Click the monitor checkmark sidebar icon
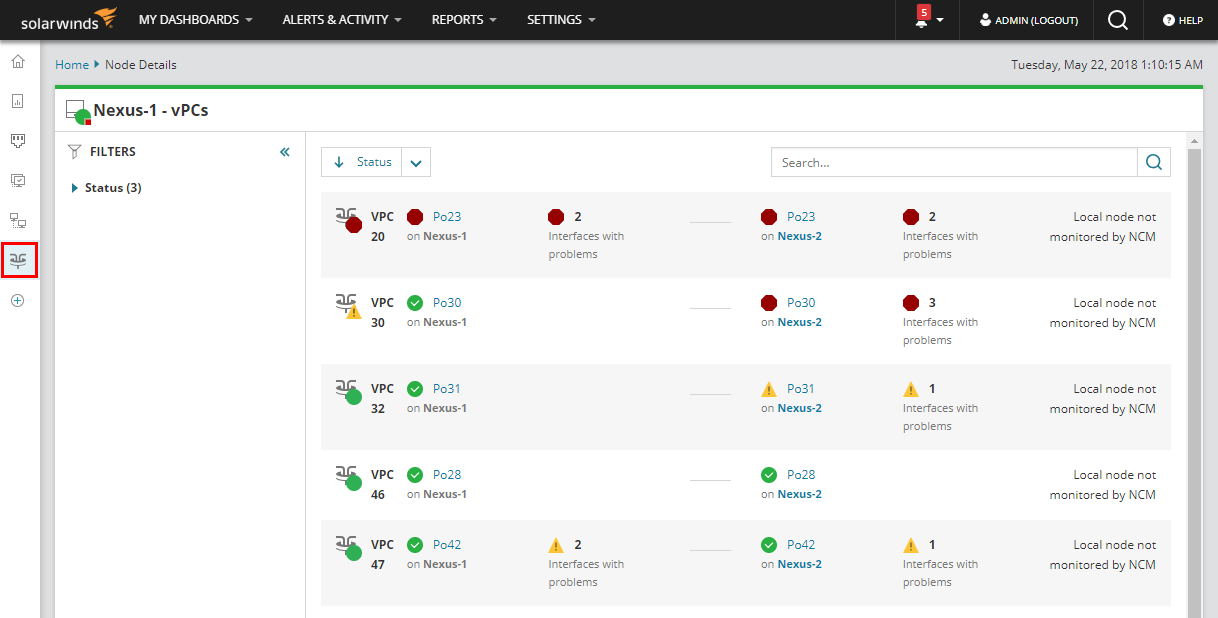This screenshot has height=618, width=1218. [x=17, y=181]
